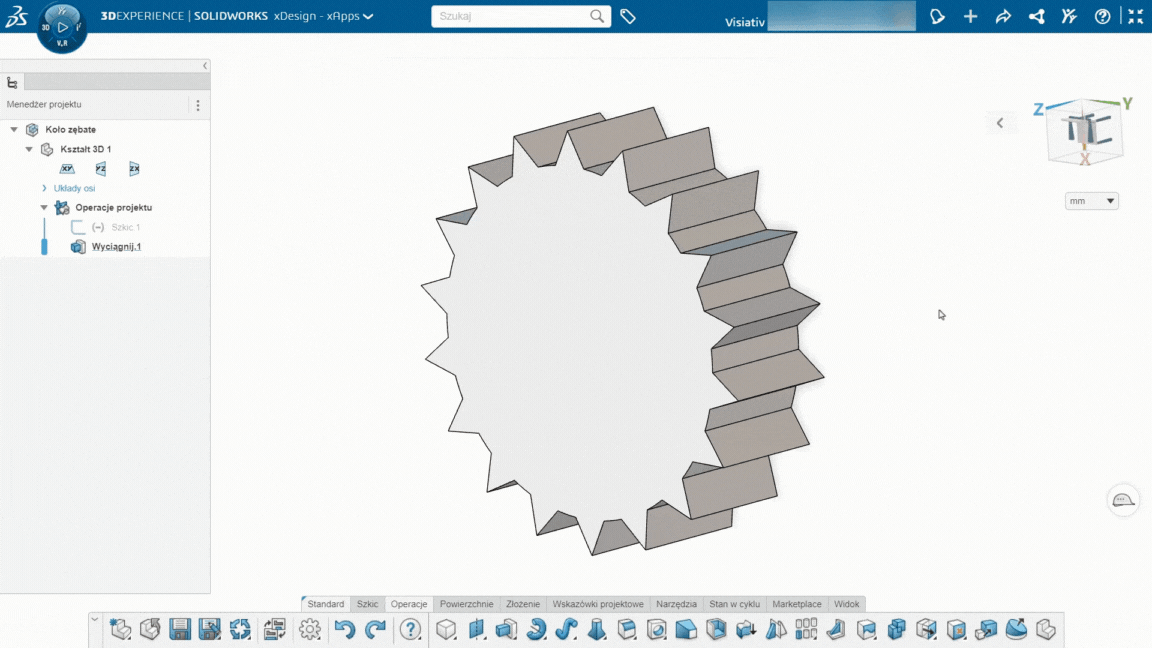
Task: Select the Fillet feature icon
Action: (x=626, y=629)
